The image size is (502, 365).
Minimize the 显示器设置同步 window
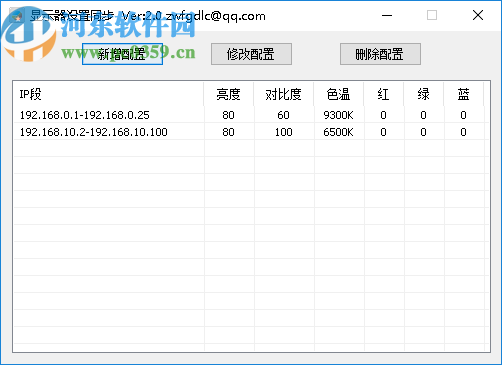387,15
